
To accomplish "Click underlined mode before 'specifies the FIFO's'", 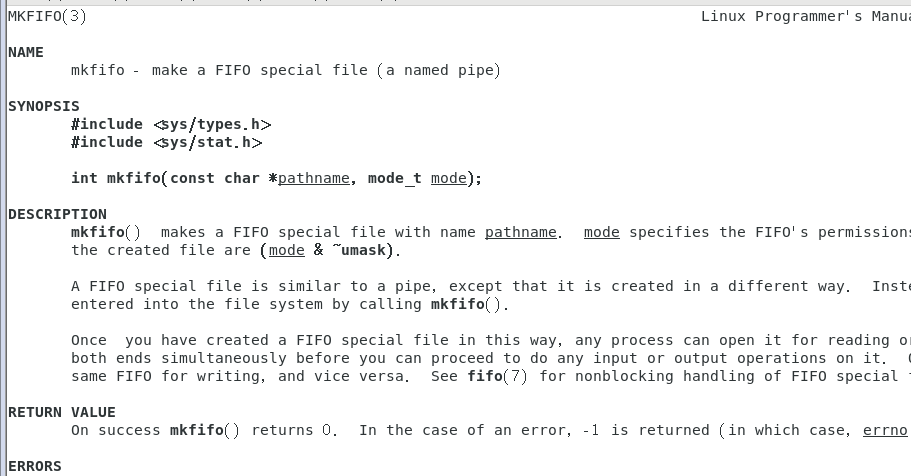I will point(602,232).
